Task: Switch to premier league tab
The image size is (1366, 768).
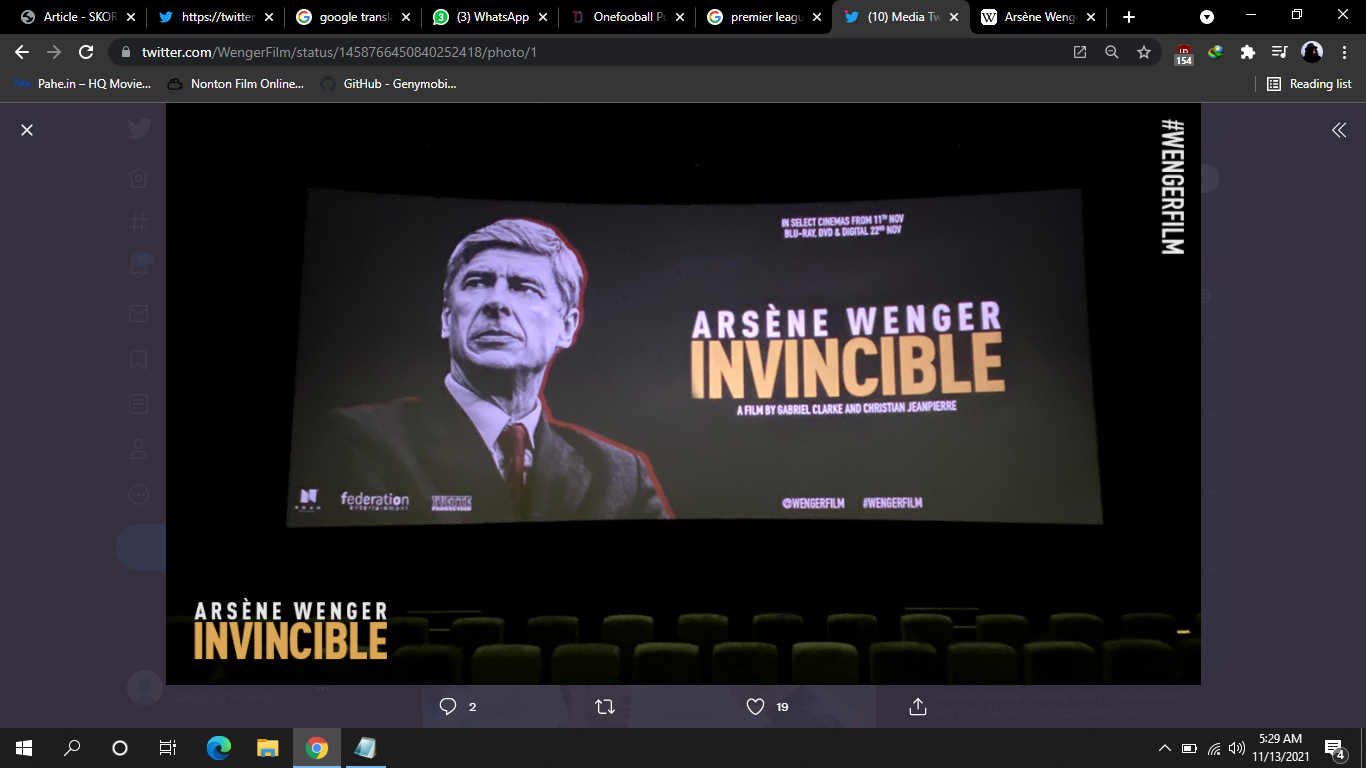Action: click(x=763, y=17)
